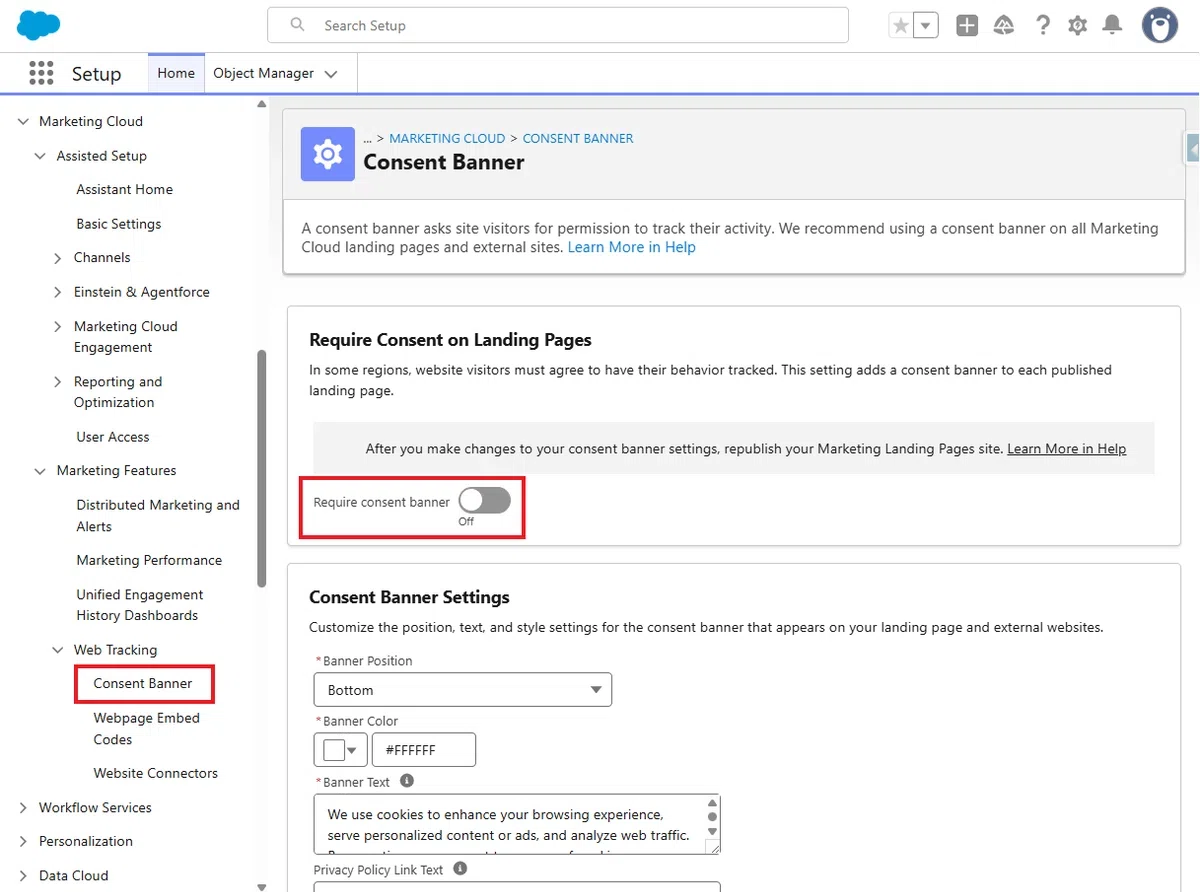Open the Help question mark icon
Screen dimensions: 1200x892
(x=1043, y=26)
